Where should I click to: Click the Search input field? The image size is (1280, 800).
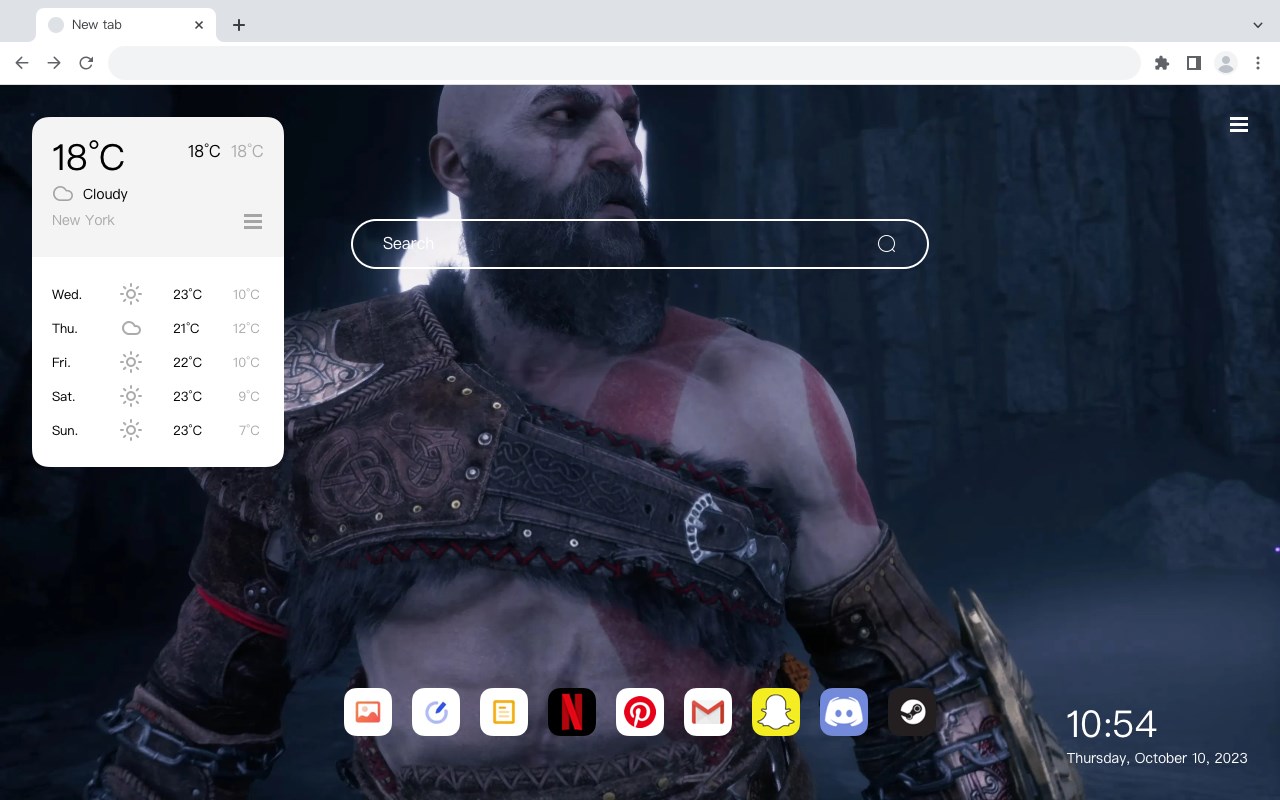(x=640, y=244)
